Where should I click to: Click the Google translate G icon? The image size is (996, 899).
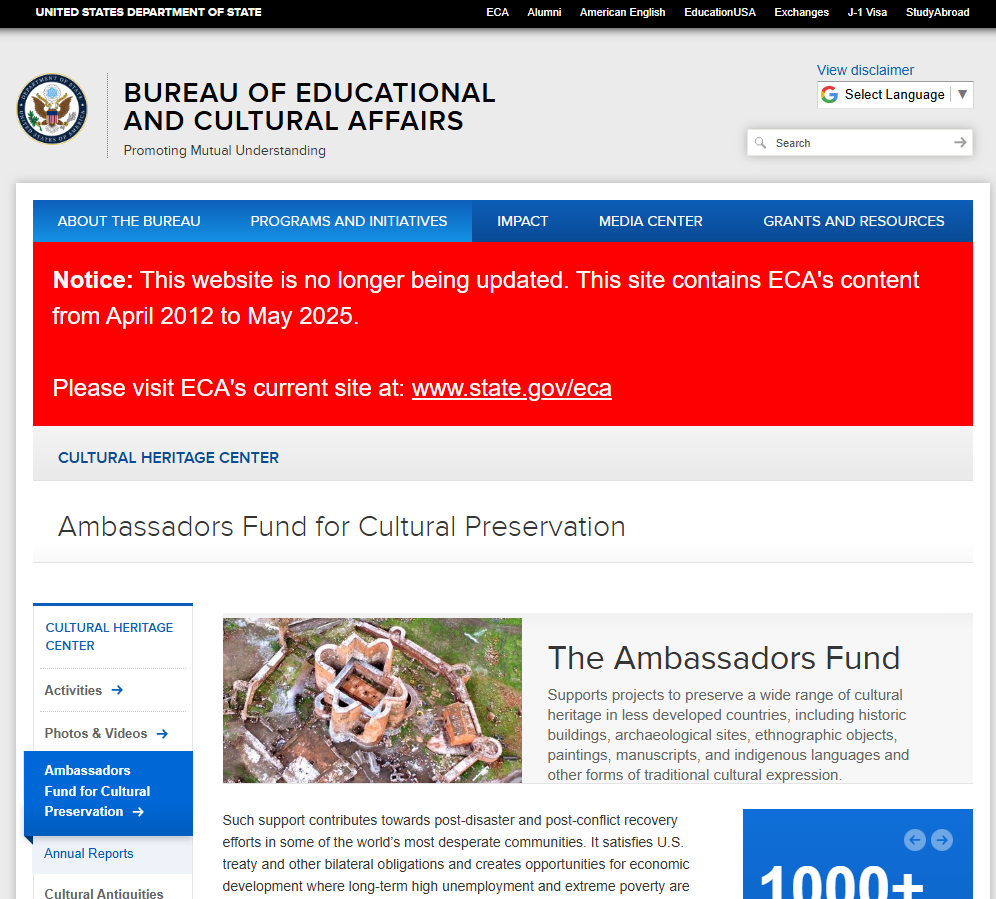point(829,95)
